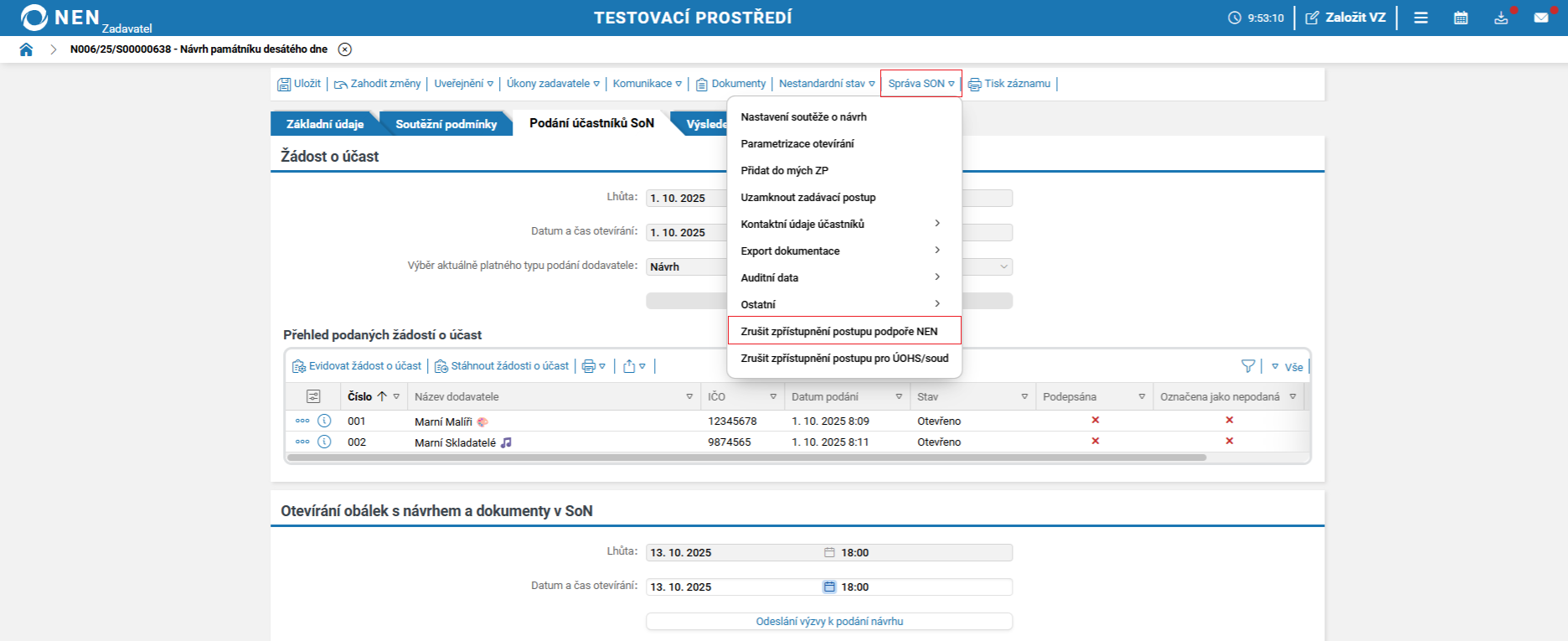The width and height of the screenshot is (1568, 641).
Task: Click the table filter funnel icon
Action: click(x=1248, y=366)
